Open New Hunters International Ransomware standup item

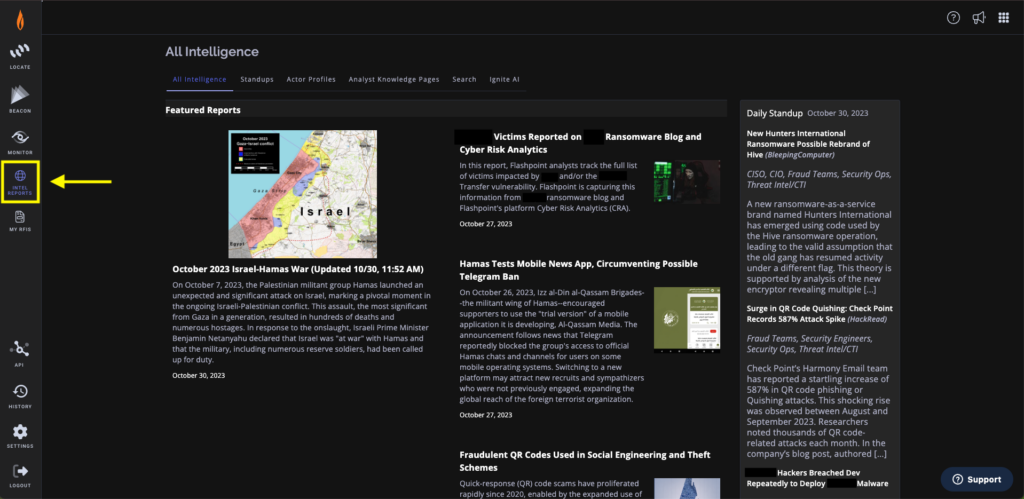point(808,144)
